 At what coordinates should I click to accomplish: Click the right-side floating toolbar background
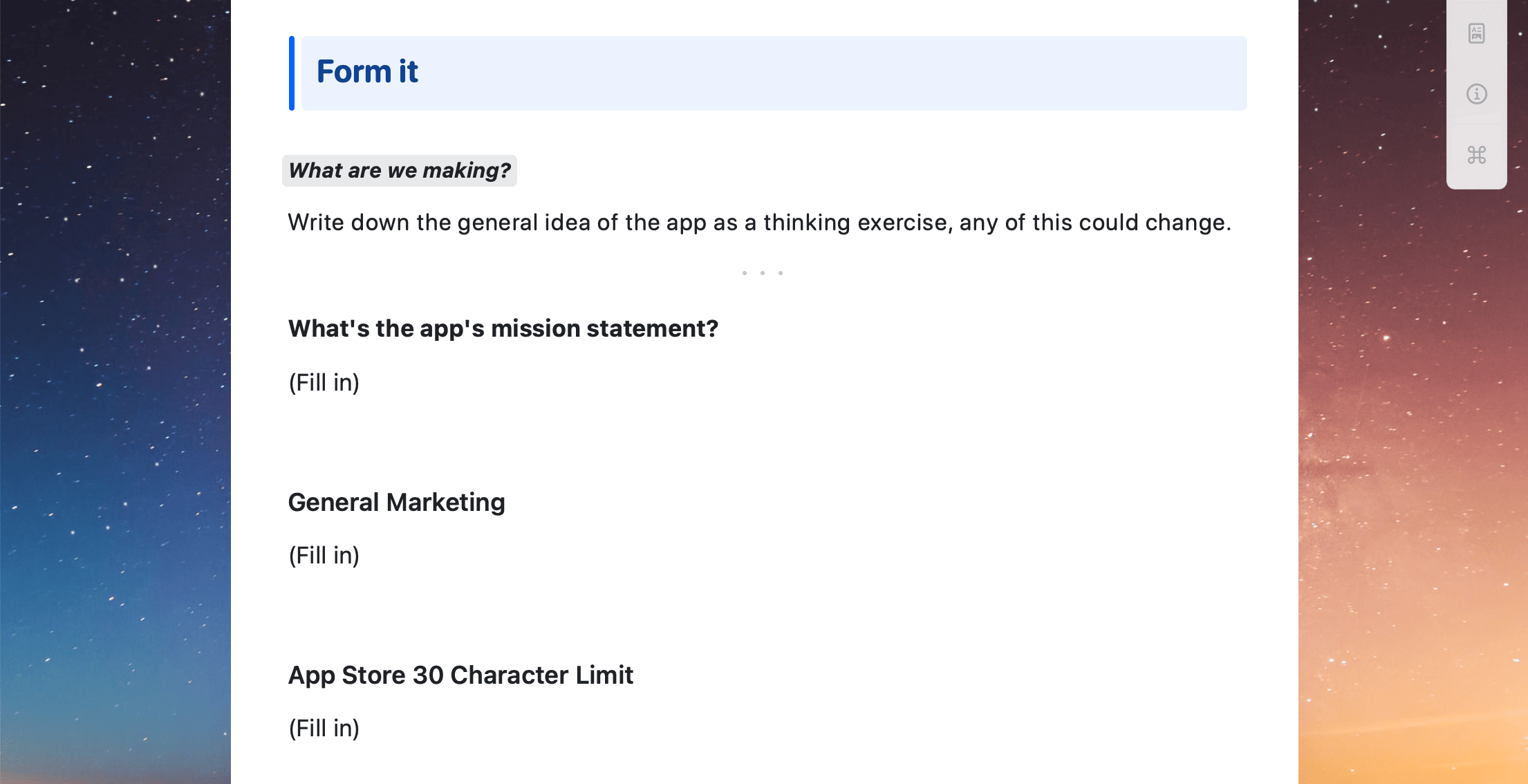coord(1477,124)
